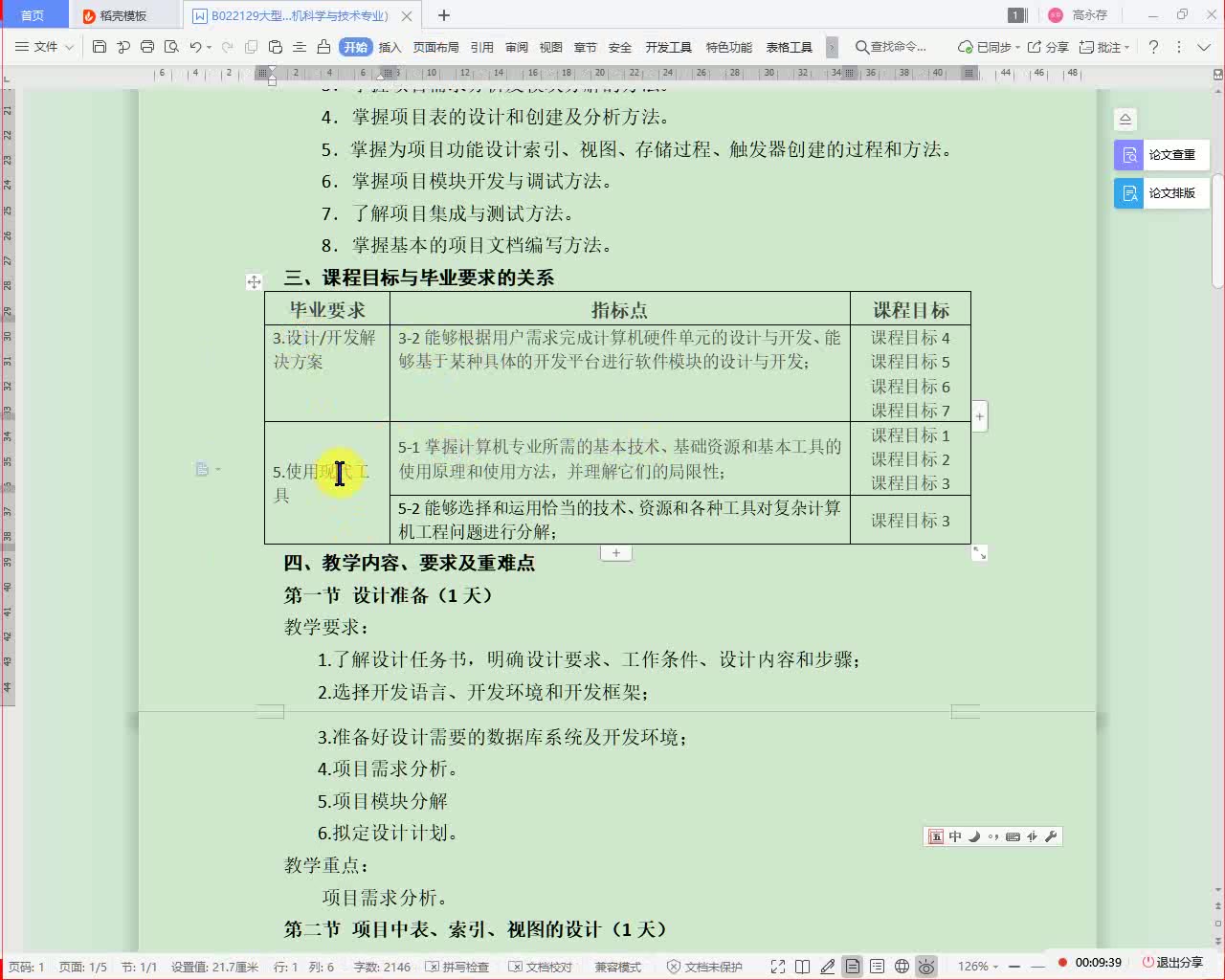This screenshot has width=1225, height=980.
Task: Collapse the ribbon with the down chevron
Action: tap(1204, 47)
